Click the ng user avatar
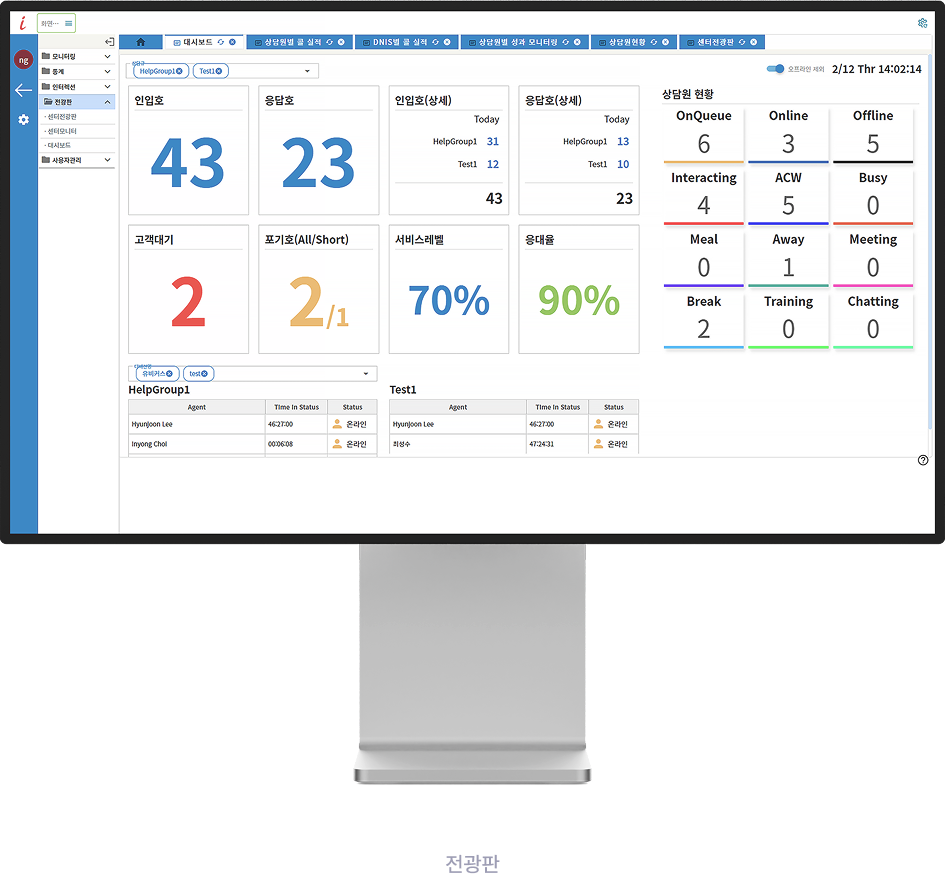 23,60
